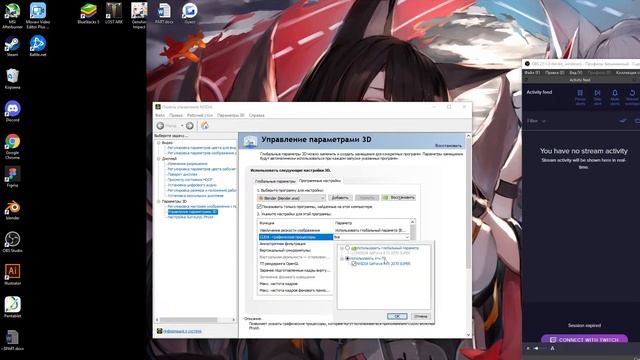This screenshot has height=360, width=640.
Task: Select Изменение разрешения tree item
Action: click(187, 164)
